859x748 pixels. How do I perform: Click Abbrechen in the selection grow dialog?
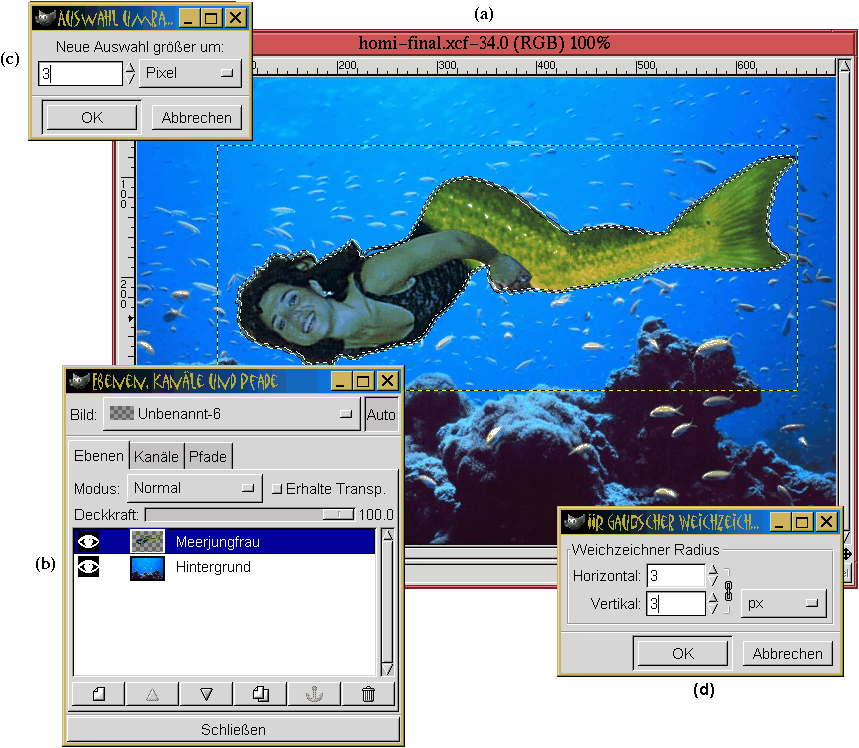click(x=197, y=117)
